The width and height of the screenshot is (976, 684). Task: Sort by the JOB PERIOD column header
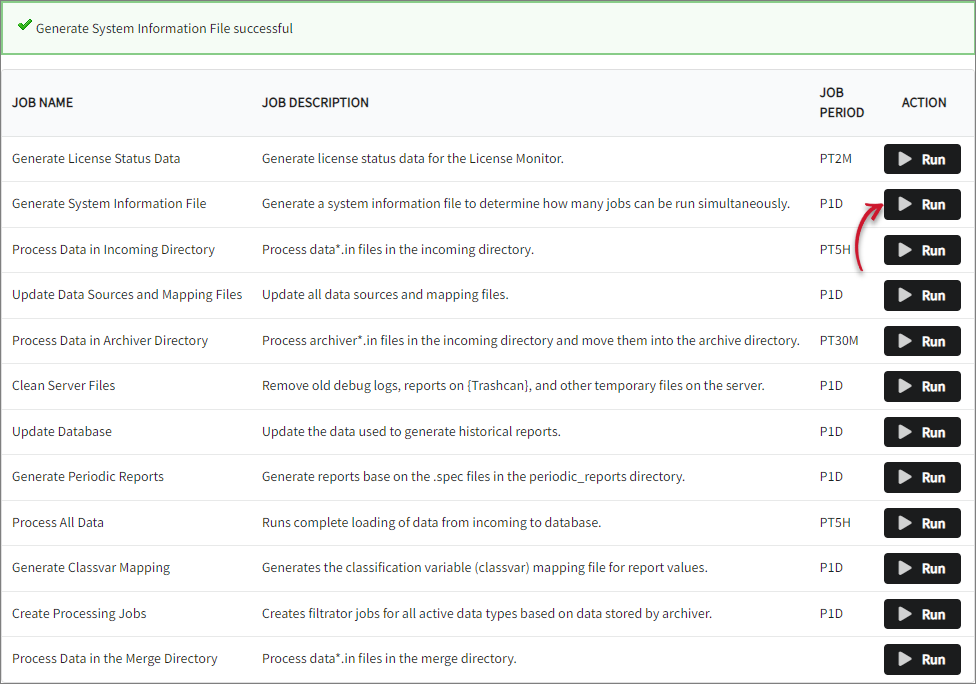pyautogui.click(x=840, y=102)
